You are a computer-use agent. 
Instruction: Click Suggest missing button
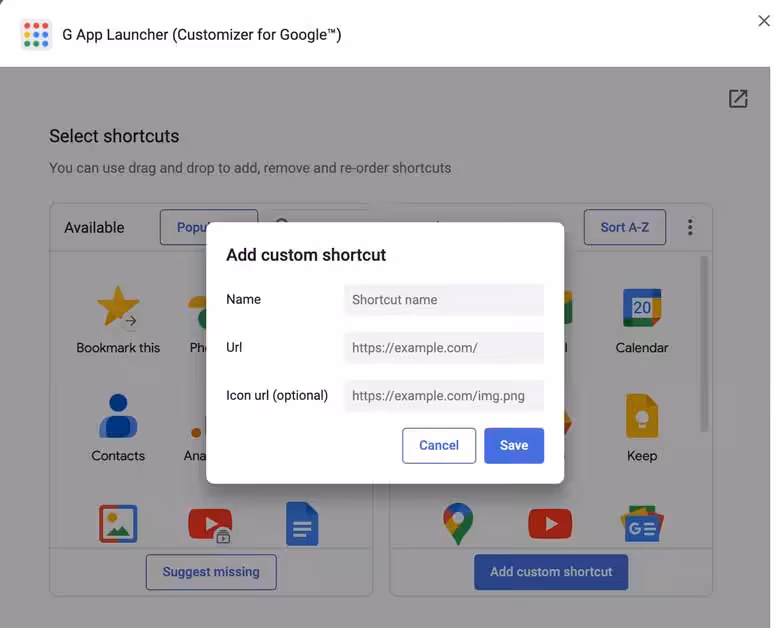point(211,572)
